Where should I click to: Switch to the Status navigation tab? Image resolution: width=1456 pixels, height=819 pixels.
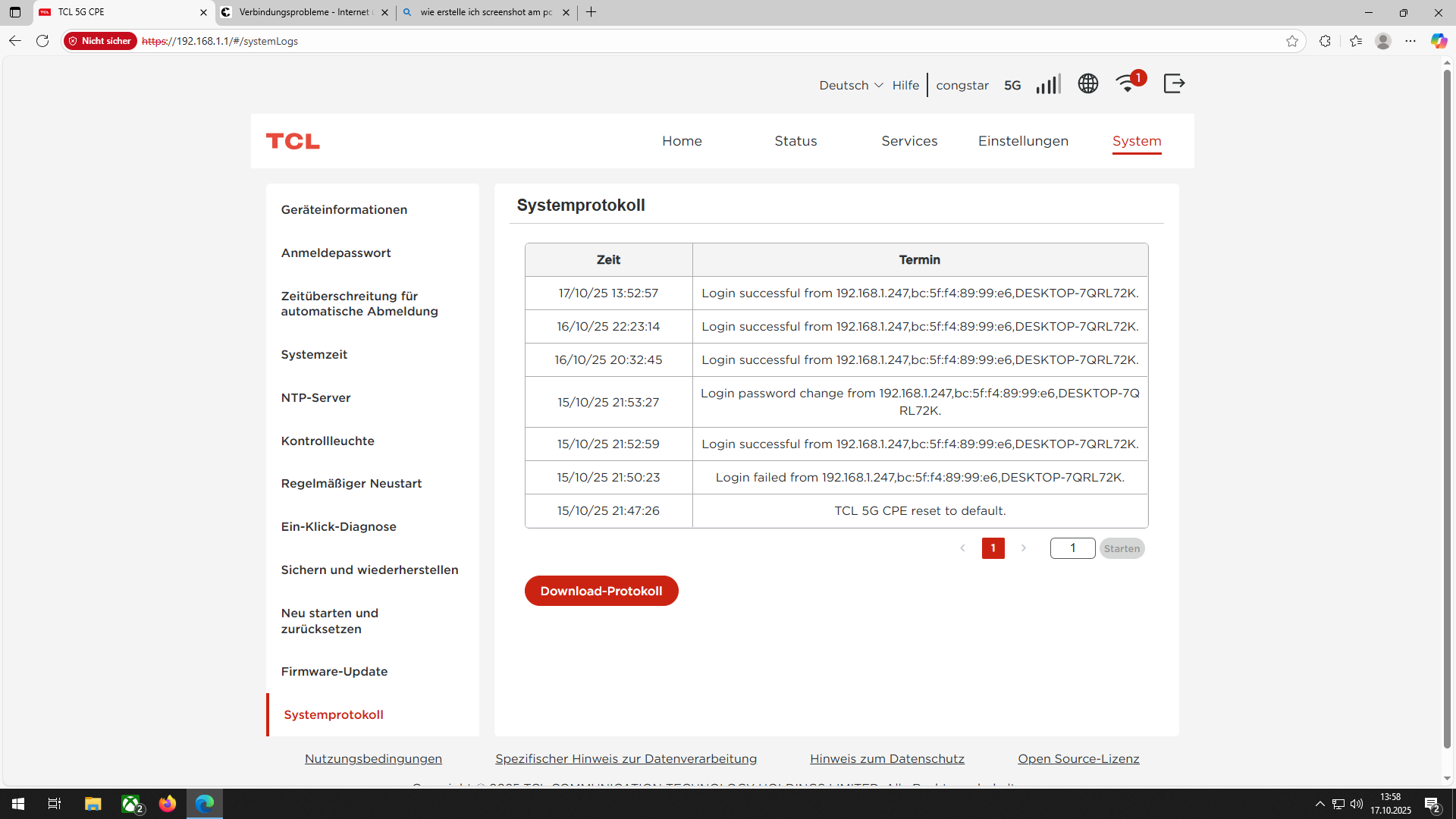(x=795, y=141)
